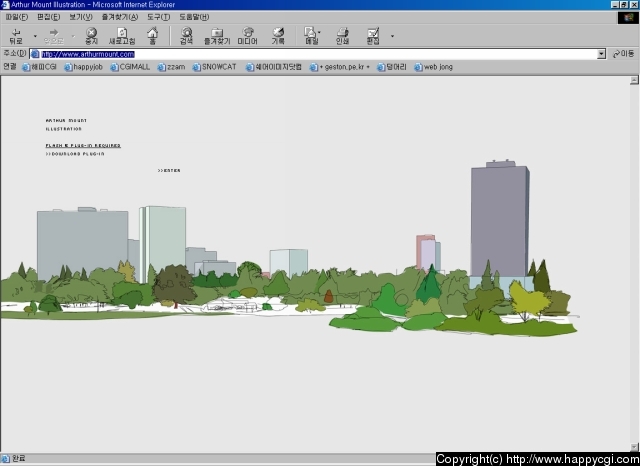Click the Back (뒤로) toolbar button
This screenshot has height=466, width=640.
[x=16, y=36]
